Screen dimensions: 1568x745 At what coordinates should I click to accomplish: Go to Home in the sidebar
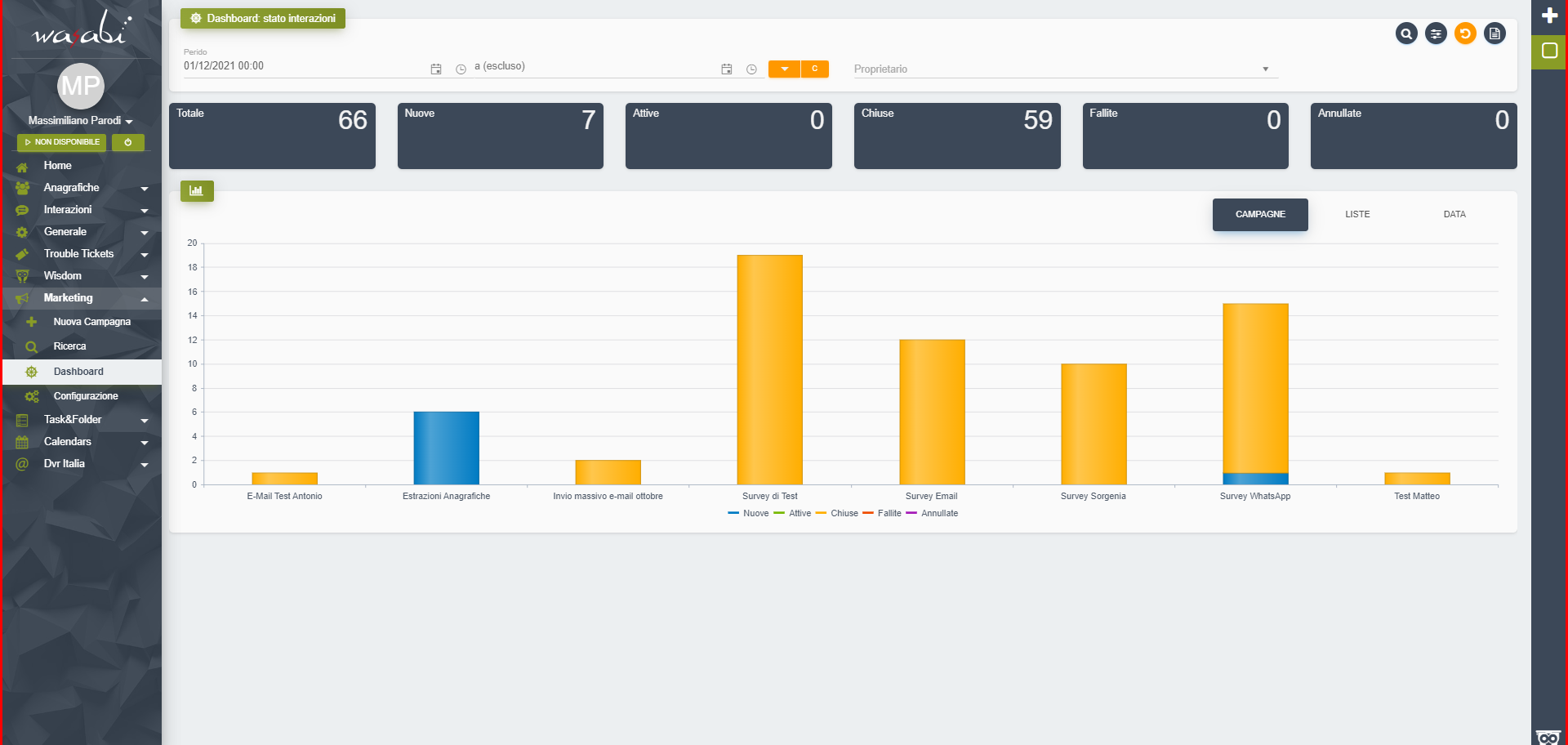point(57,166)
